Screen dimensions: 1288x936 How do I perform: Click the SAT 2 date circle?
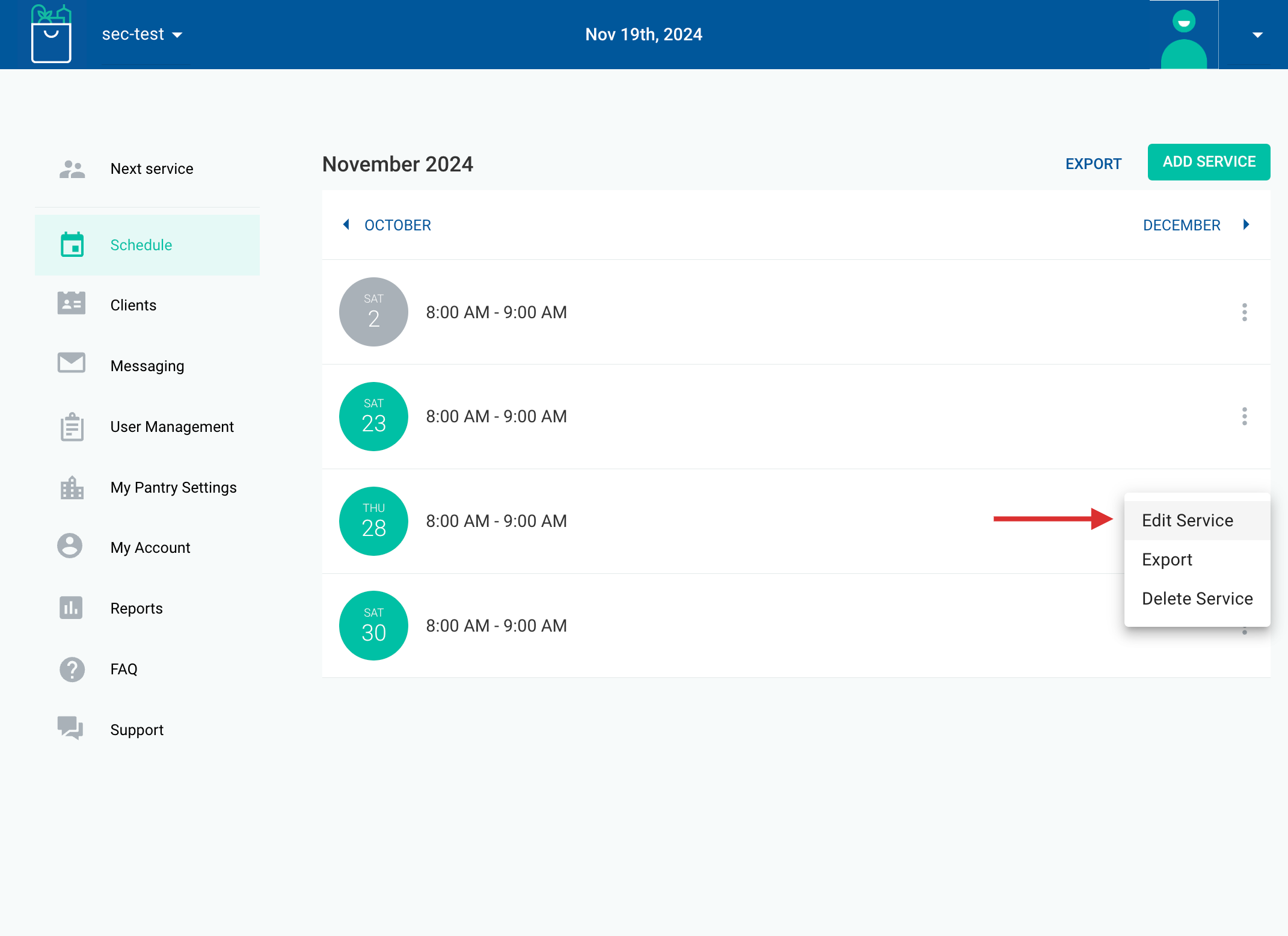[373, 312]
